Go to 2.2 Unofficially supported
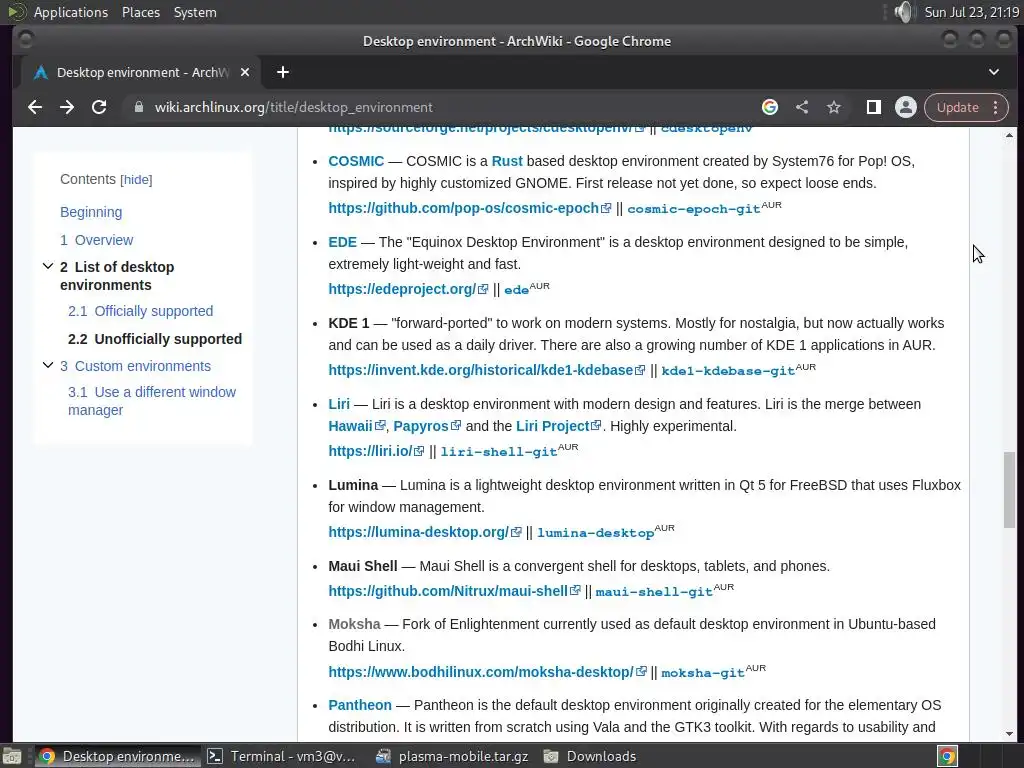Image resolution: width=1024 pixels, height=768 pixels. coord(155,339)
